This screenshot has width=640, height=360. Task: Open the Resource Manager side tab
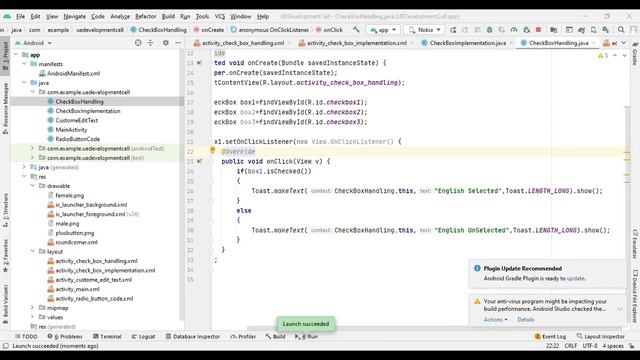5,108
